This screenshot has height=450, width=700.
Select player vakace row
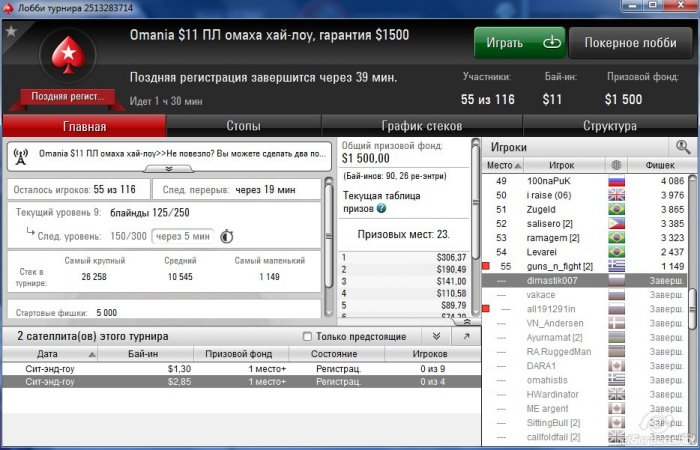(x=585, y=295)
